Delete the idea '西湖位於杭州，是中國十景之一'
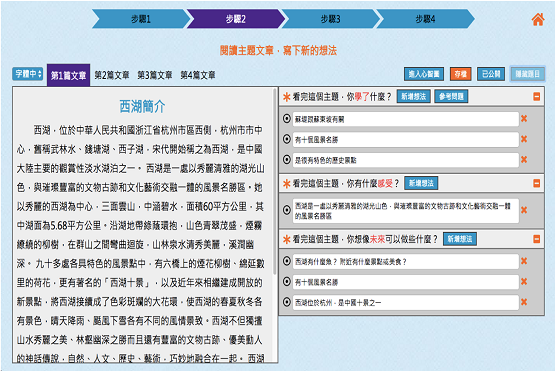Viewport: 555px width, 371px height. [524, 302]
